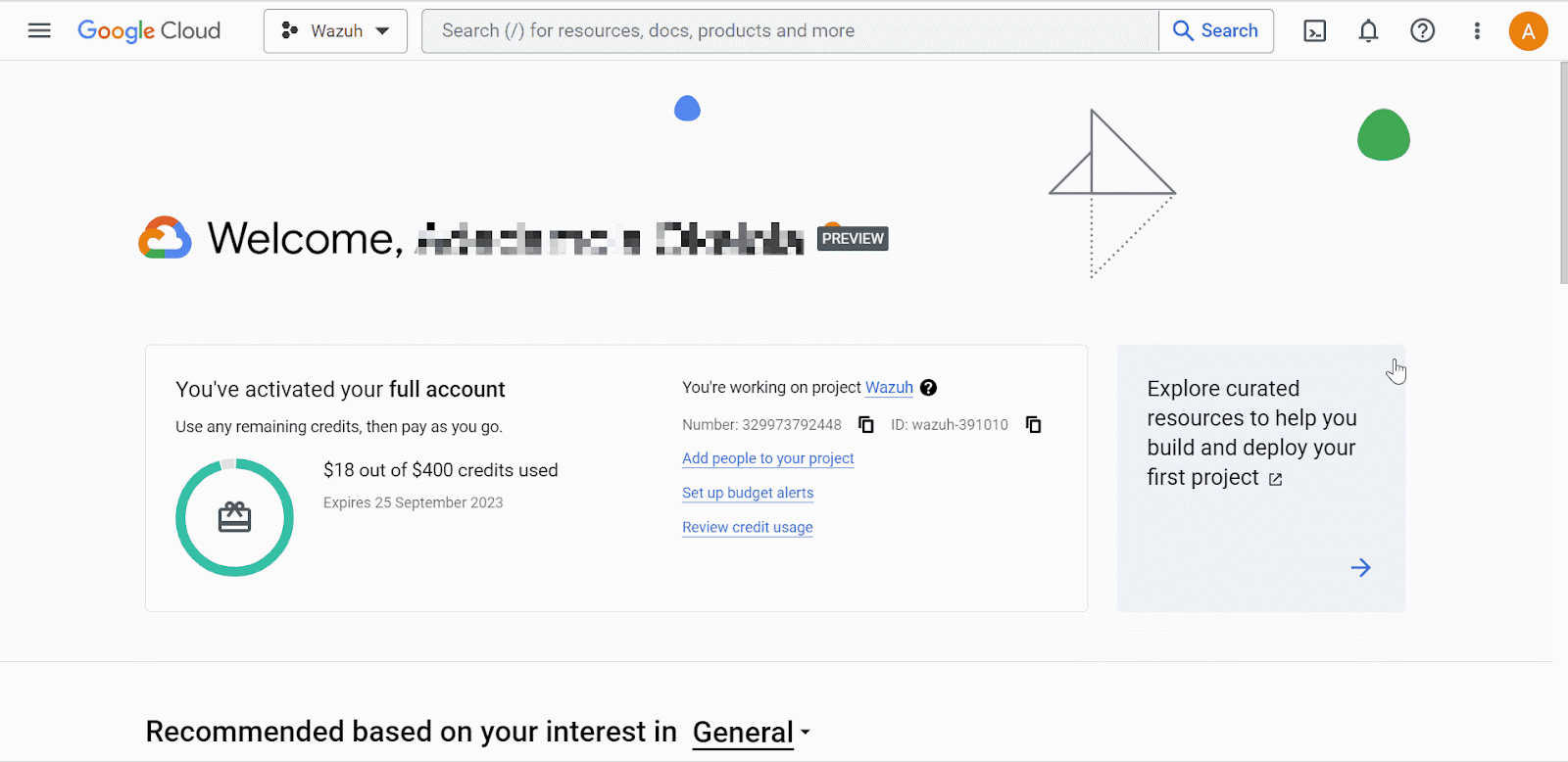
Task: Open the notifications bell
Action: pos(1368,31)
